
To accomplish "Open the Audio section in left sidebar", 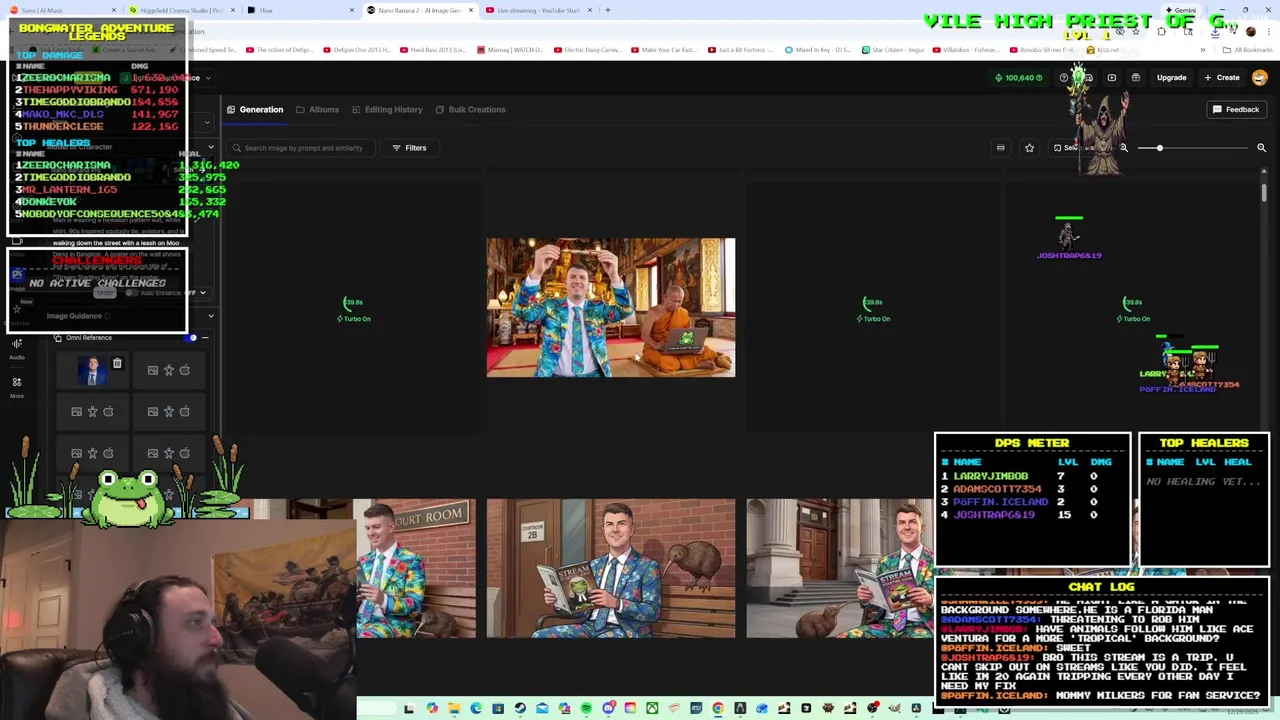I will coord(17,349).
